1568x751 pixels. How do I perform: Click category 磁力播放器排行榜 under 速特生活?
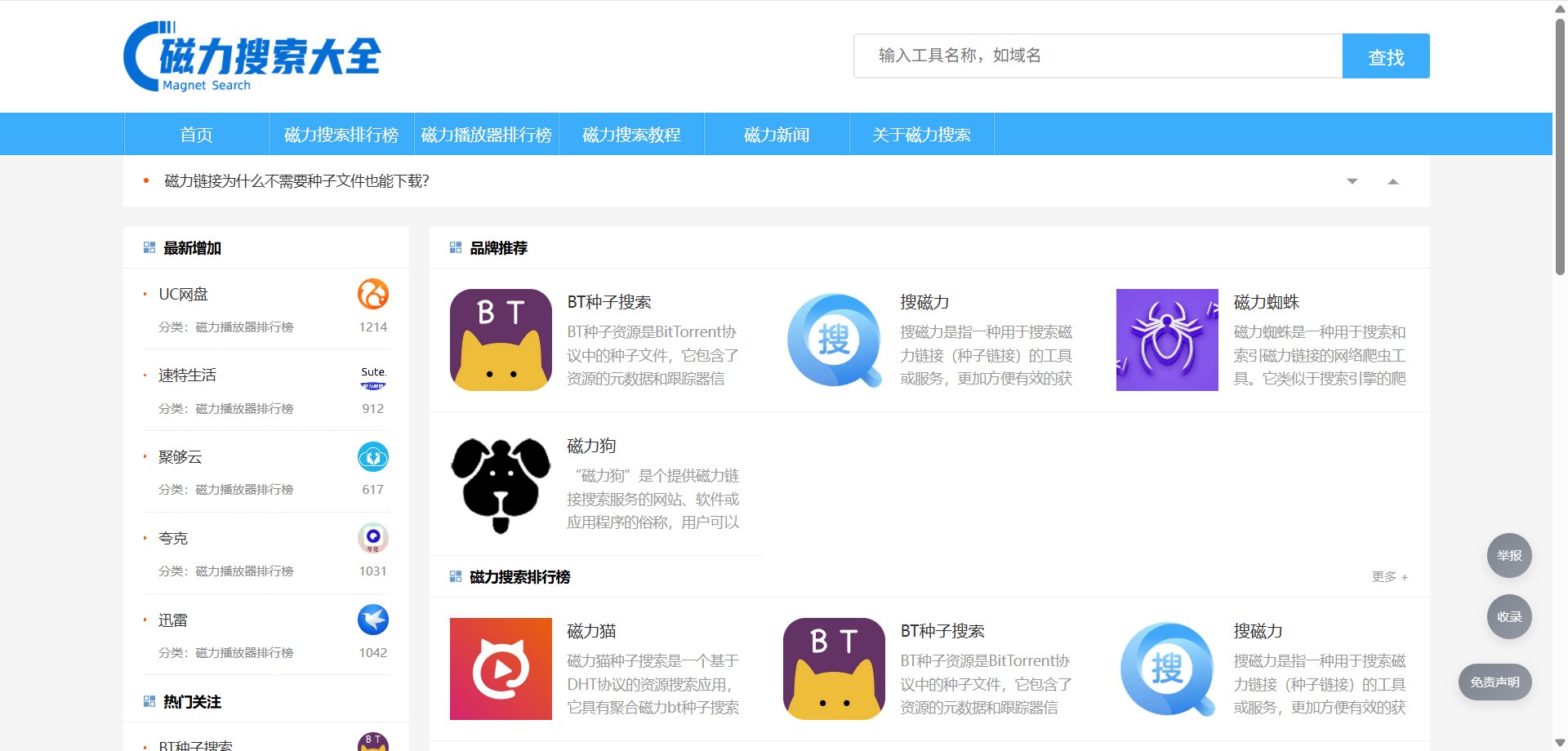coord(244,408)
